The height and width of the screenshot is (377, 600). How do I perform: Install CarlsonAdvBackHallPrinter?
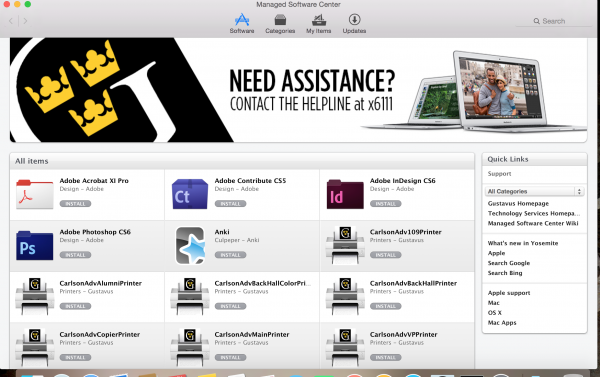386,306
